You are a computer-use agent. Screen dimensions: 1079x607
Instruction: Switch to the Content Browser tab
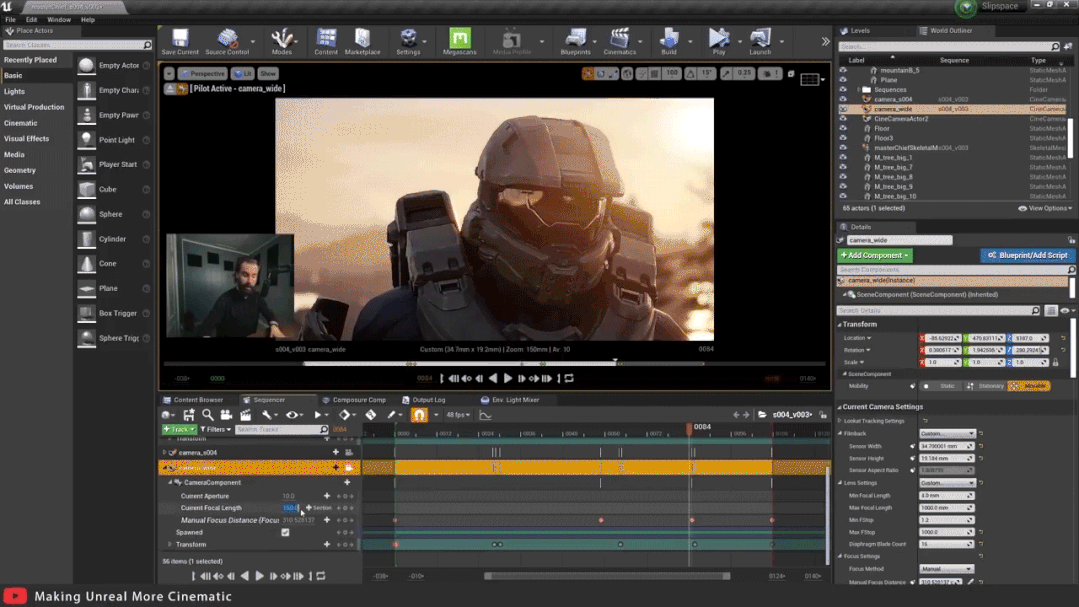coord(198,400)
